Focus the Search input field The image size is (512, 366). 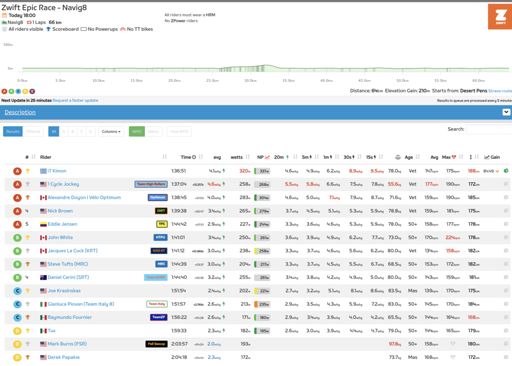point(489,129)
